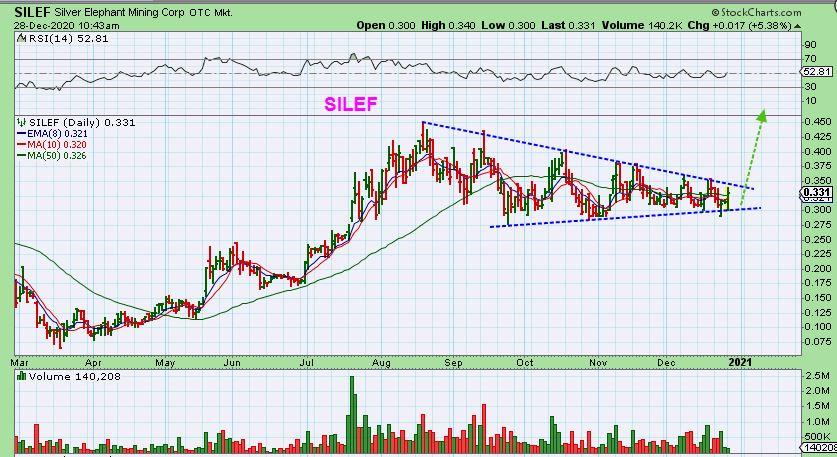Click the latest candlestick near 2021
This screenshot has height=457, width=837.
[728, 198]
